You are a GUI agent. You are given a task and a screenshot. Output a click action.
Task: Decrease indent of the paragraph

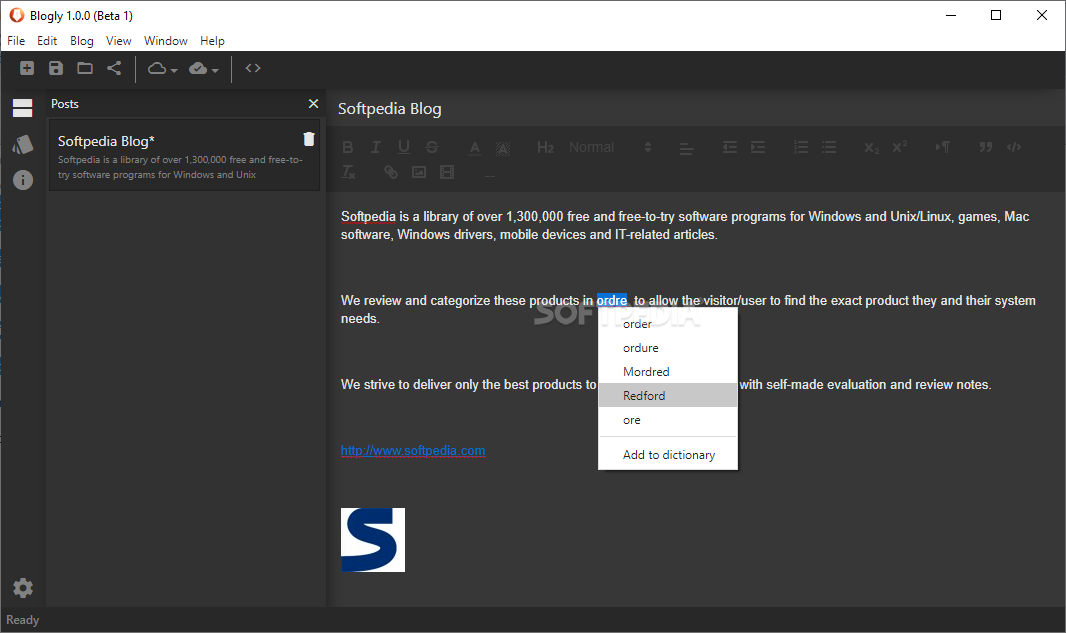(729, 147)
